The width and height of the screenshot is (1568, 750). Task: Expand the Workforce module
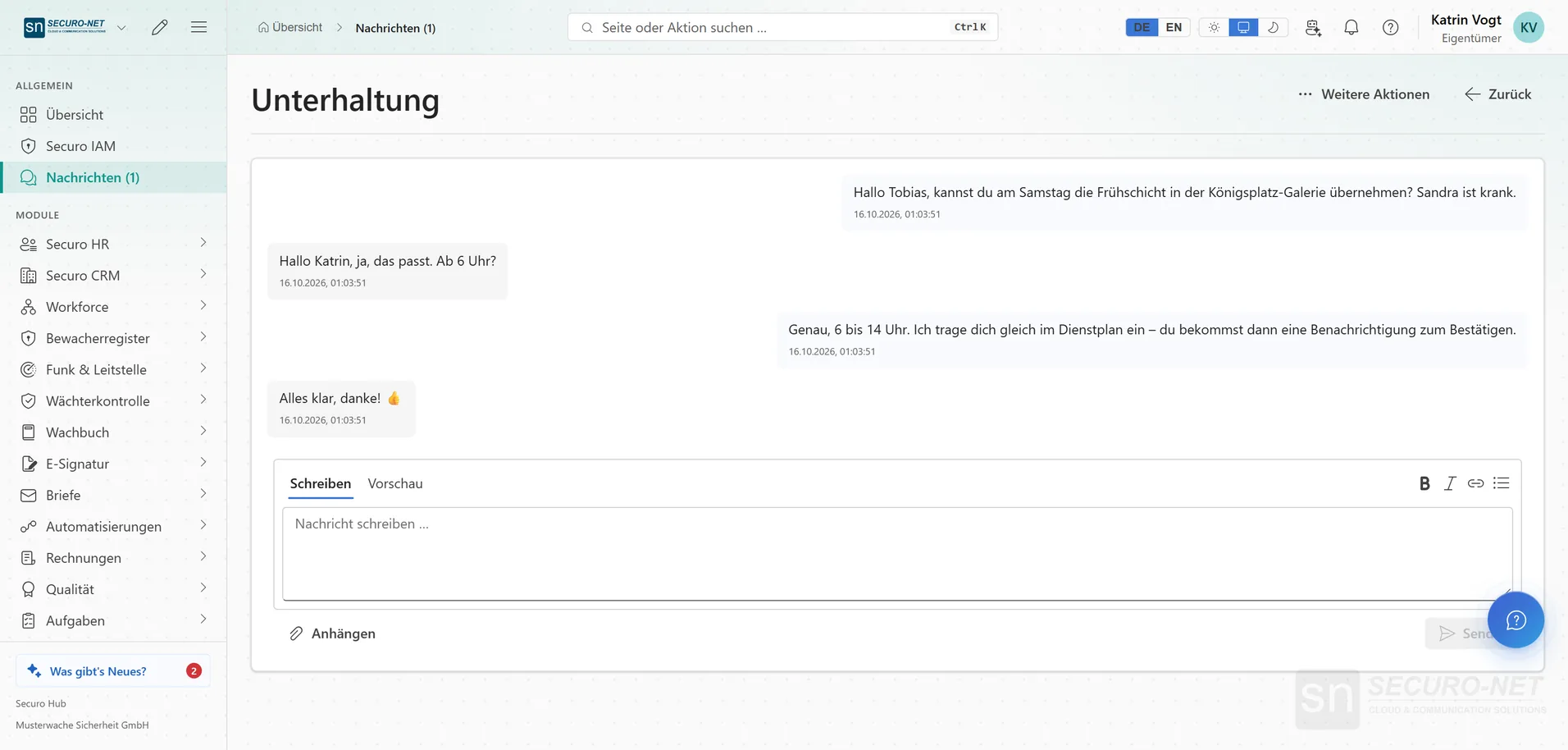point(203,305)
